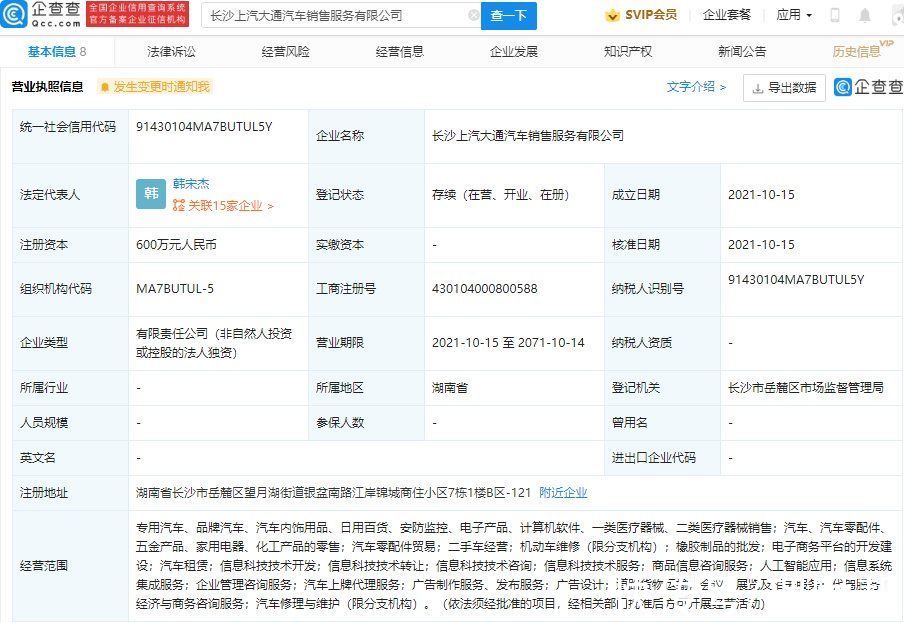Click 发生变更时通知我 notification button
Viewport: 904px width, 623px height.
[x=155, y=87]
